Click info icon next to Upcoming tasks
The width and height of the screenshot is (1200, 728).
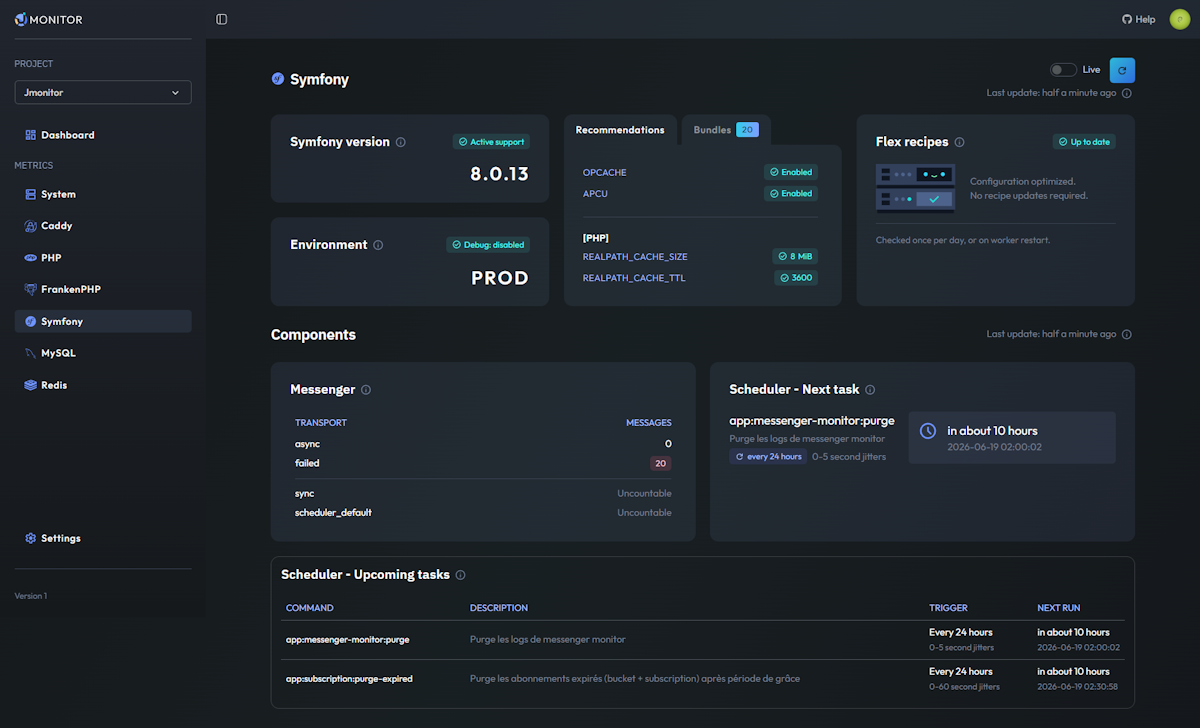[460, 575]
